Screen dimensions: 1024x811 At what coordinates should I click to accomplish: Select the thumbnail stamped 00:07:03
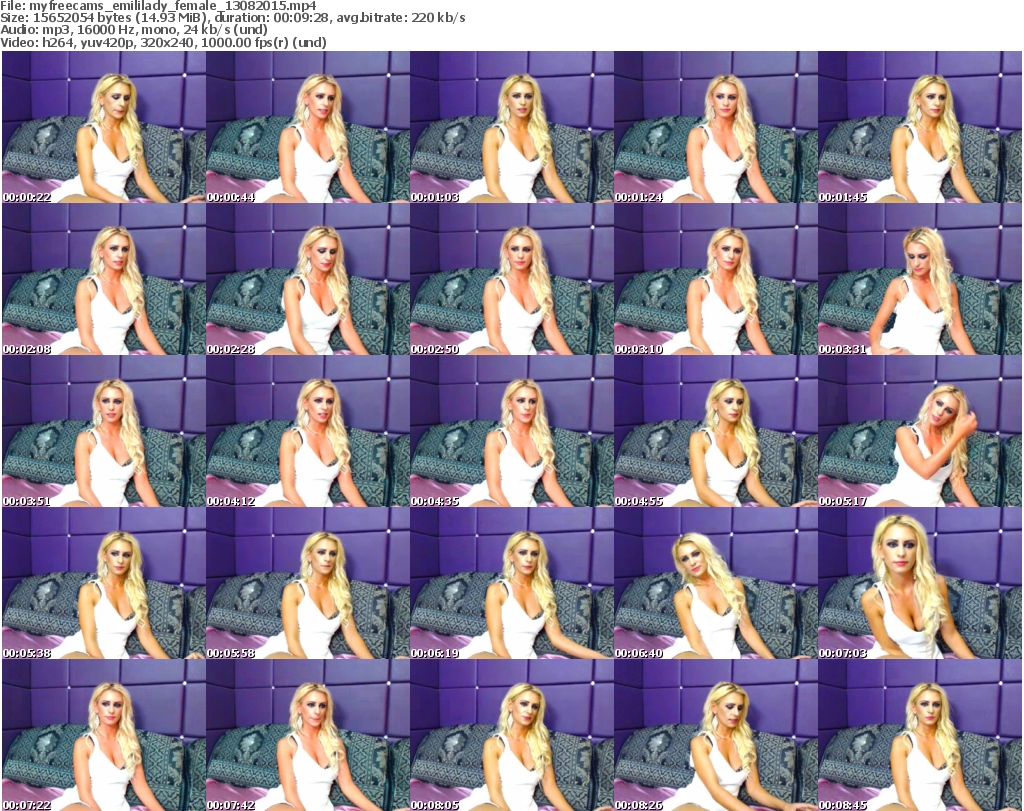coord(920,583)
